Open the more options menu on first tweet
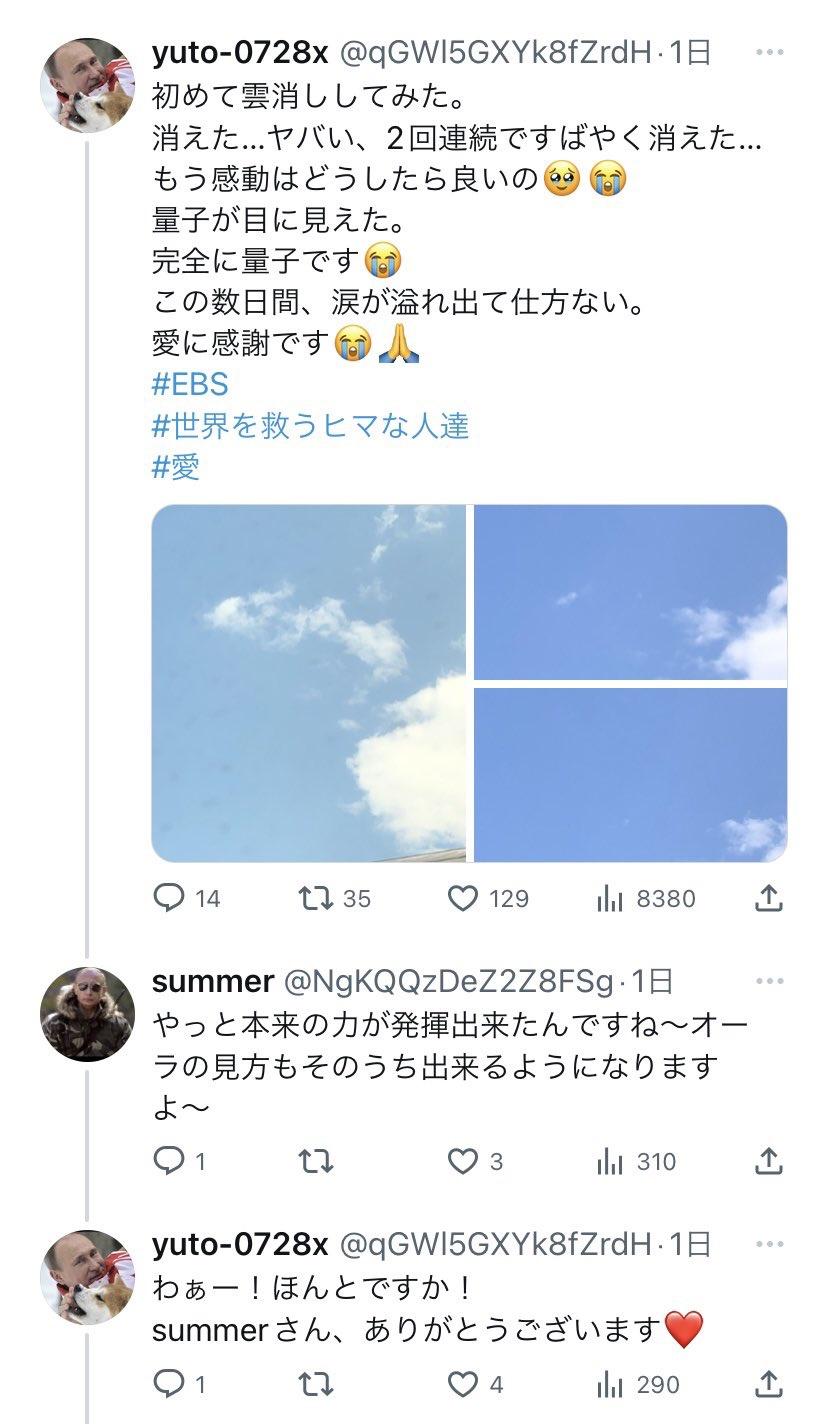The image size is (828, 1424). point(770,52)
